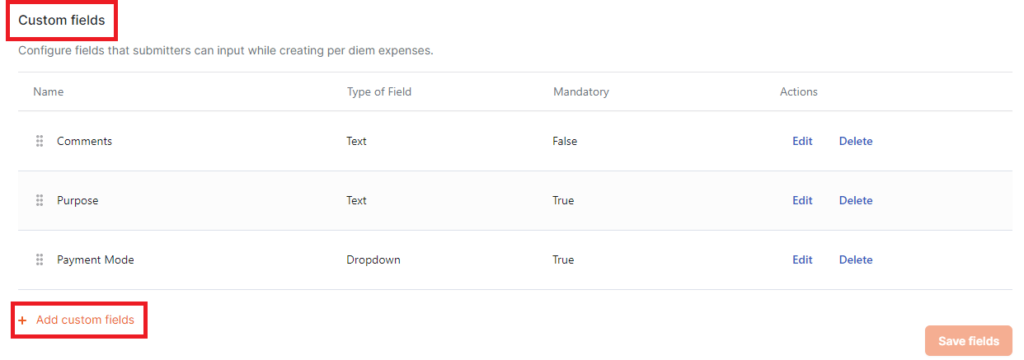Delete the Purpose field

coord(856,201)
